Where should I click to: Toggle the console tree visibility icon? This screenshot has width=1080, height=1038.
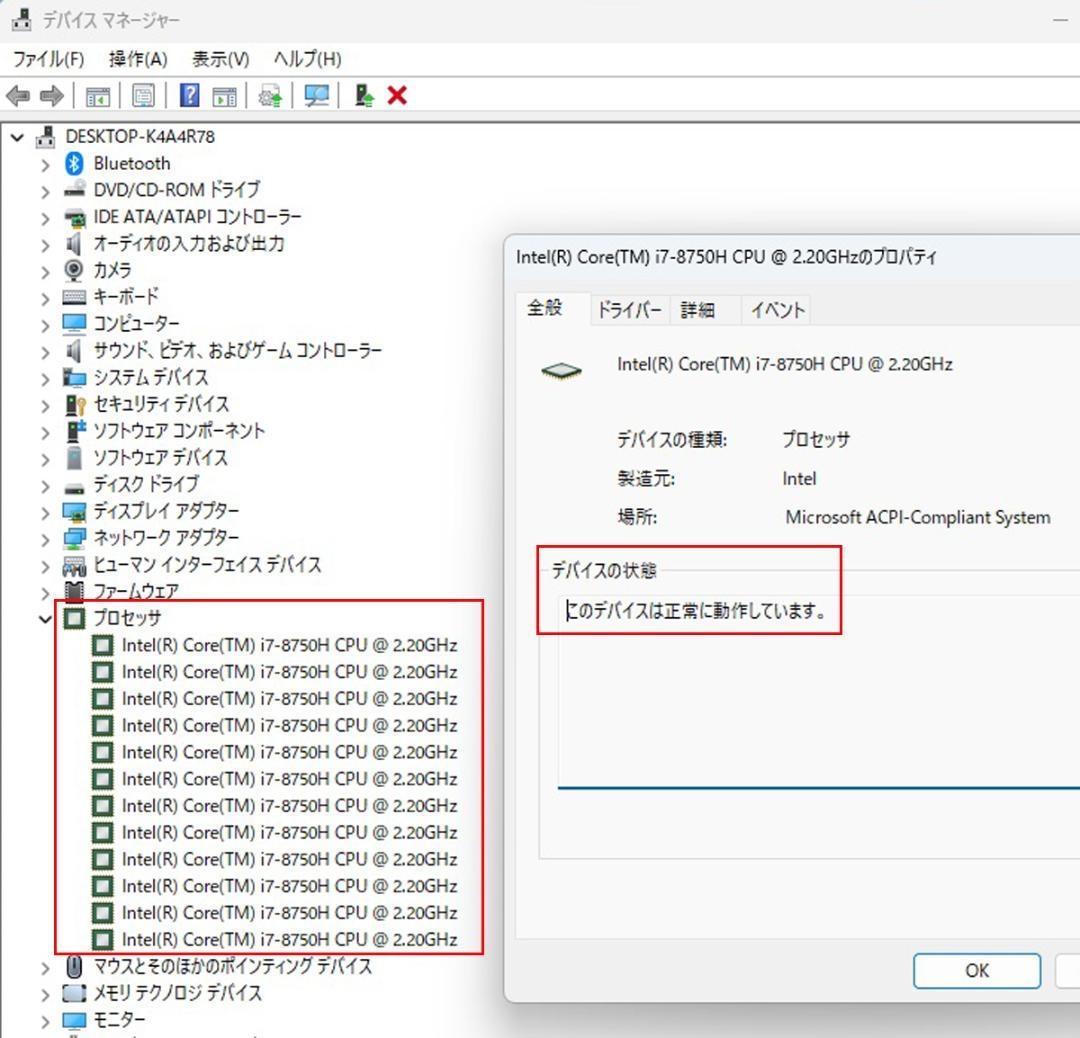(98, 96)
